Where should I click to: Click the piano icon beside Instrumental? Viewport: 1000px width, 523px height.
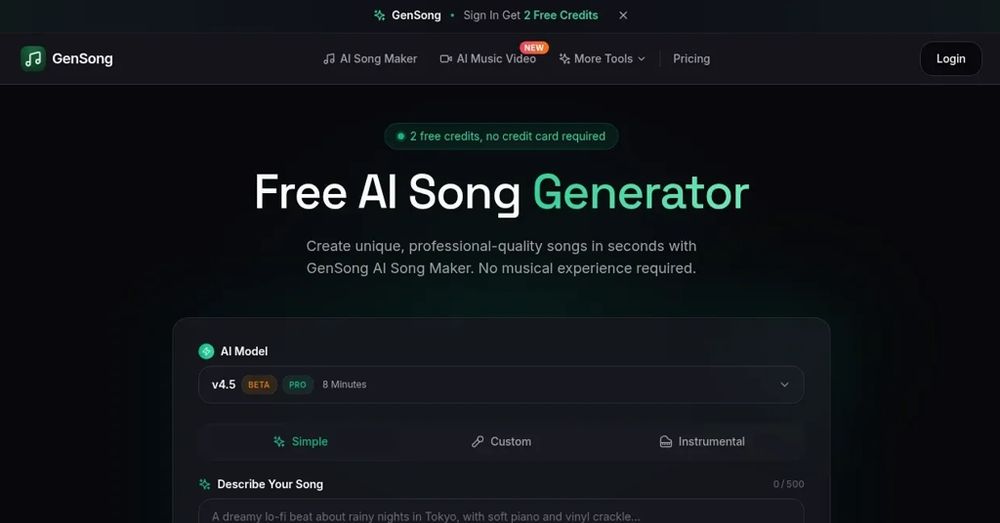pos(666,441)
